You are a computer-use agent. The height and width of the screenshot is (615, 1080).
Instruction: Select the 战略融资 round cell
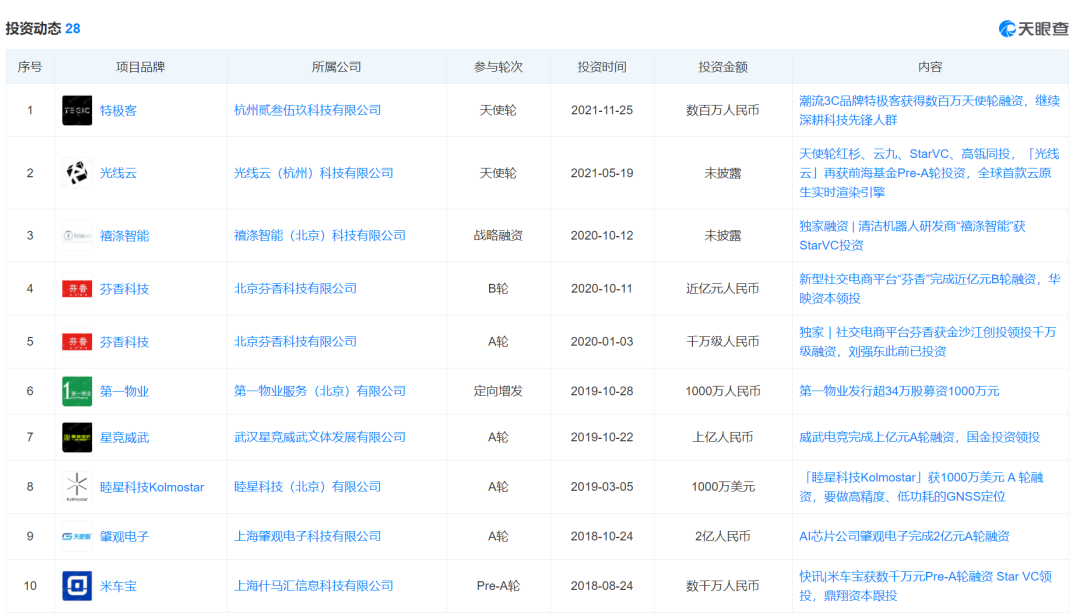tap(498, 236)
